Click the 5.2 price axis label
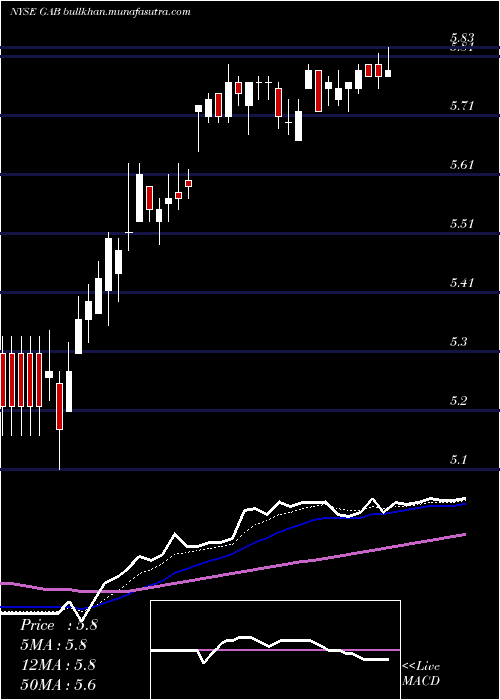Image resolution: width=500 pixels, height=700 pixels. [x=458, y=401]
